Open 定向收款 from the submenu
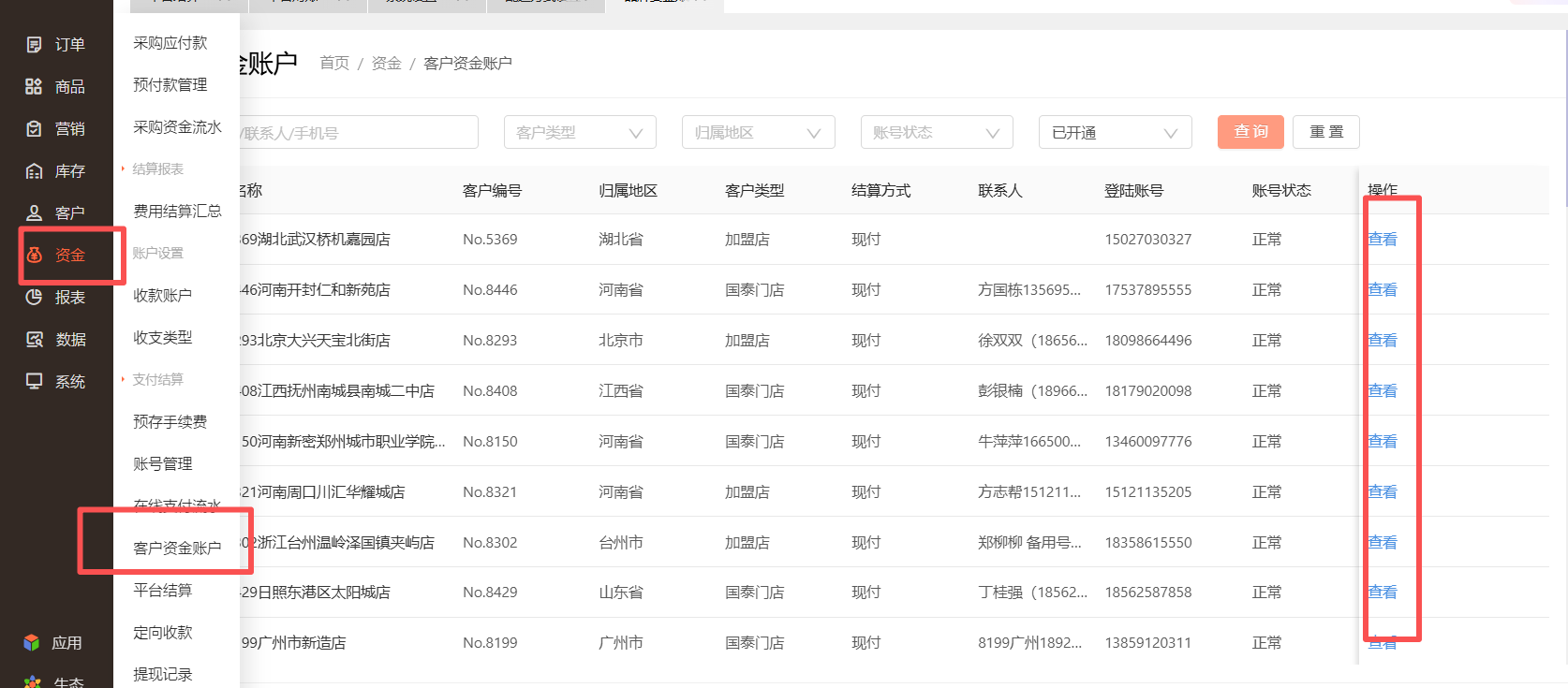The image size is (1568, 688). (x=163, y=632)
